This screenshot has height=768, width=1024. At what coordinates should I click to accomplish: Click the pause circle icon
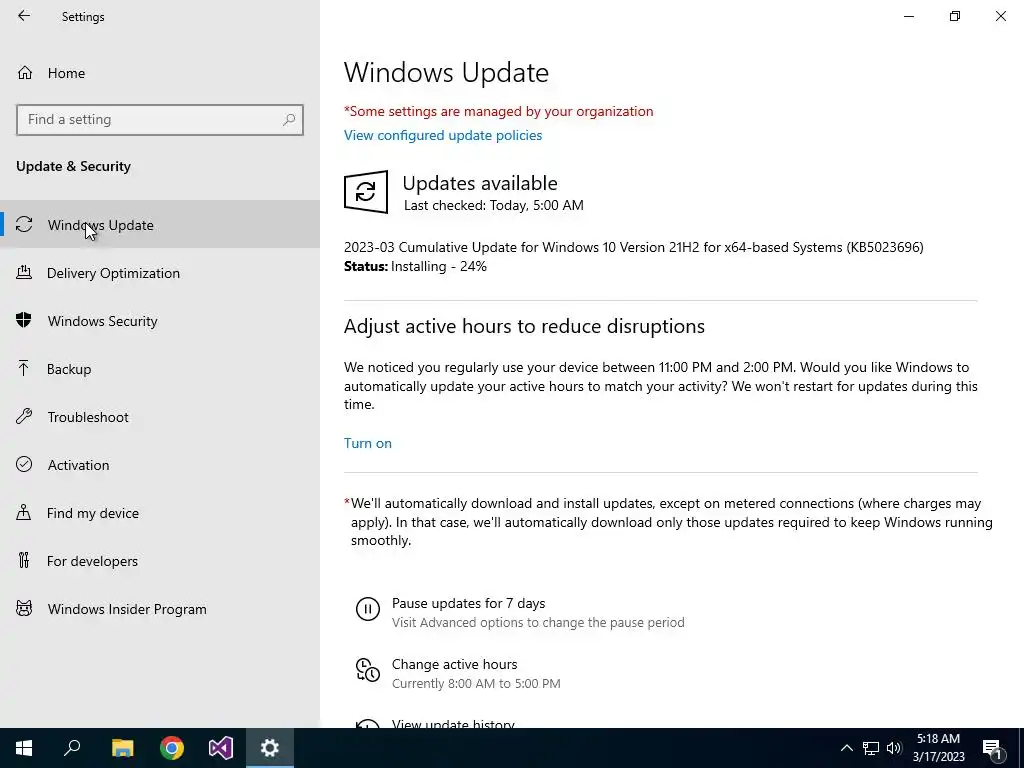(x=368, y=609)
